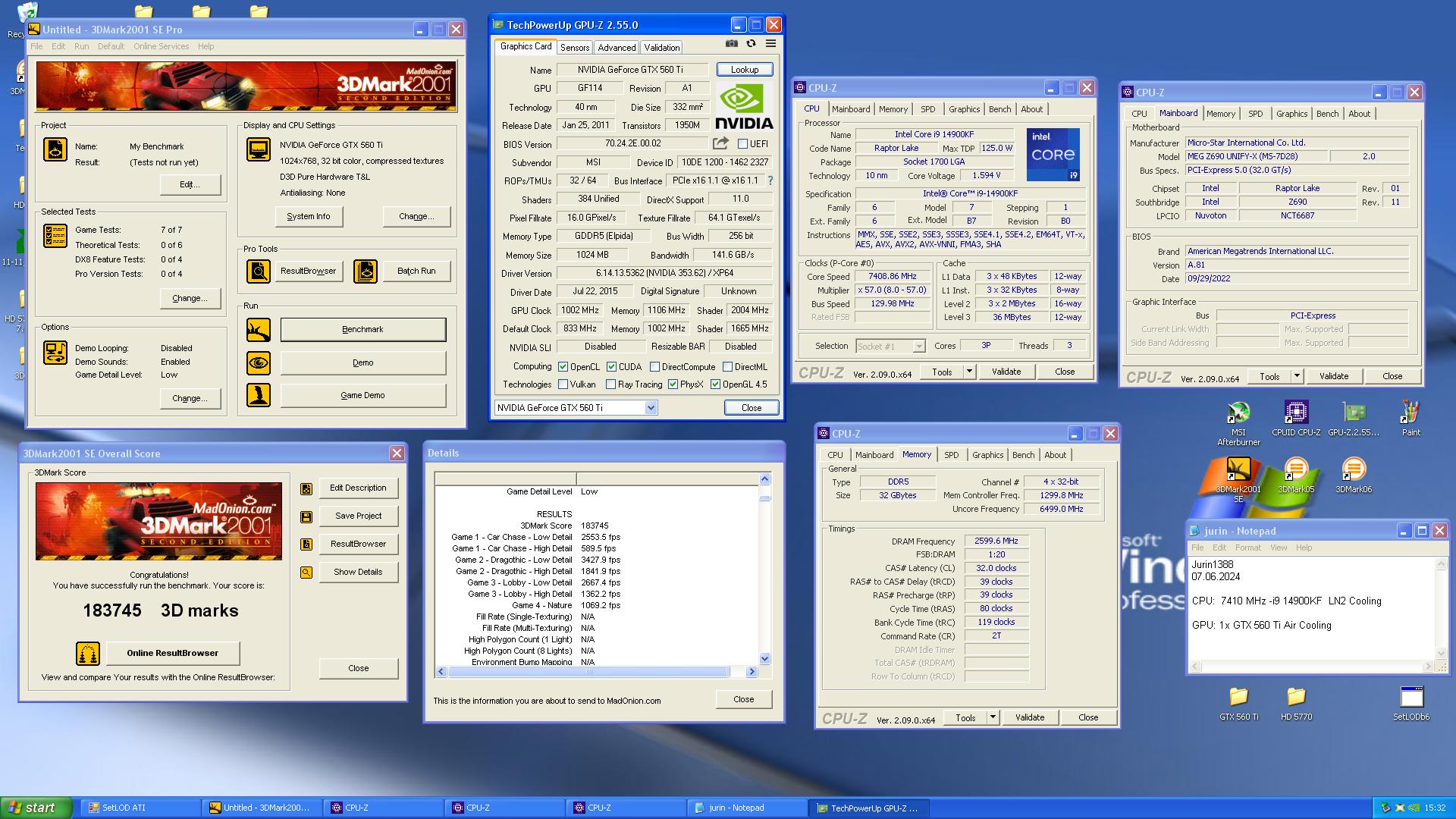Click the Game Demo joystick icon
The width and height of the screenshot is (1456, 819).
coord(259,395)
